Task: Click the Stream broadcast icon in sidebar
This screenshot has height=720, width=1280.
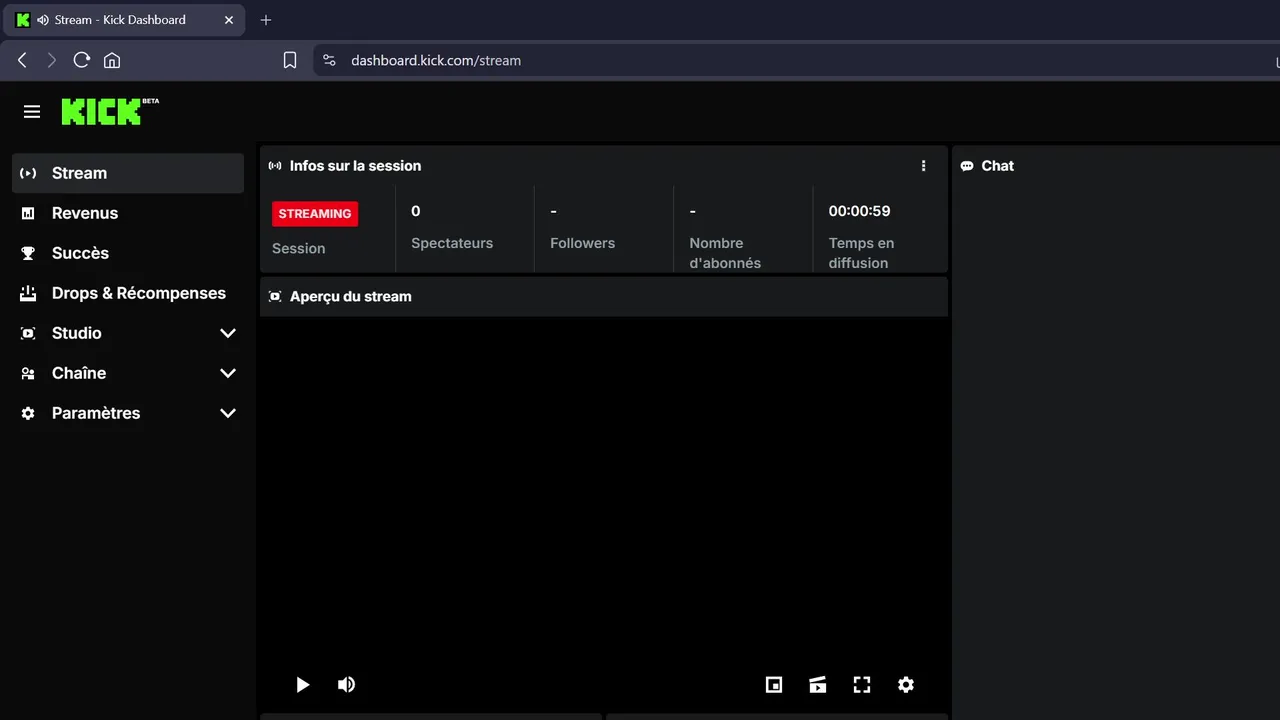Action: tap(28, 173)
